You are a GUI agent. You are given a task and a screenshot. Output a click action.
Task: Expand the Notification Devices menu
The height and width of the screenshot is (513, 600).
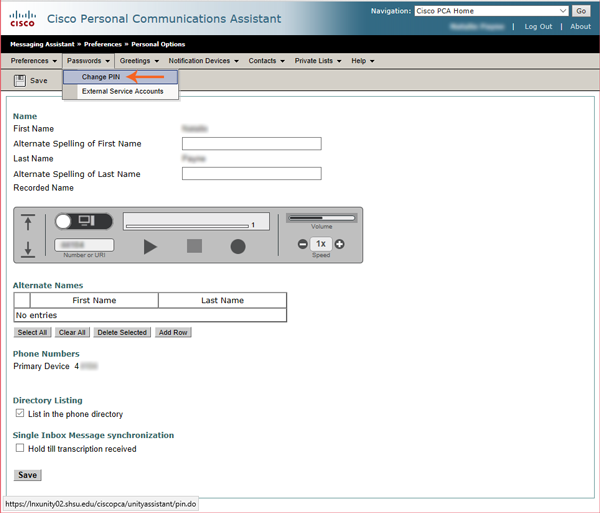(x=204, y=61)
